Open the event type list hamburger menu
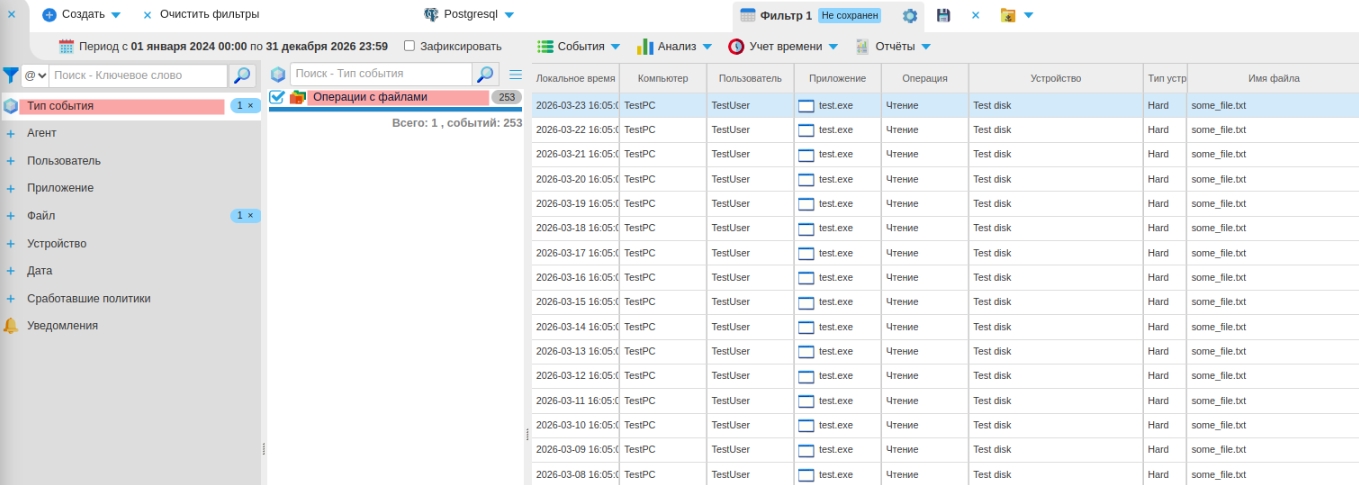Image resolution: width=1359 pixels, height=485 pixels. click(516, 74)
